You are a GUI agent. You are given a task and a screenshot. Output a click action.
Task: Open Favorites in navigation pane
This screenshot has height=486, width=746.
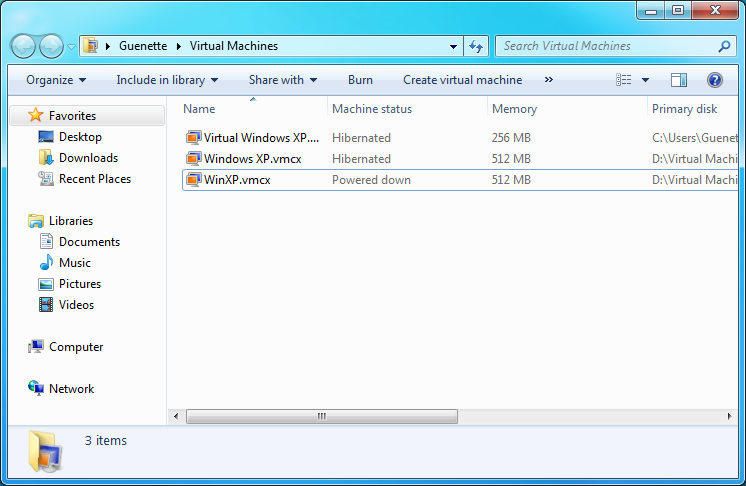click(72, 116)
